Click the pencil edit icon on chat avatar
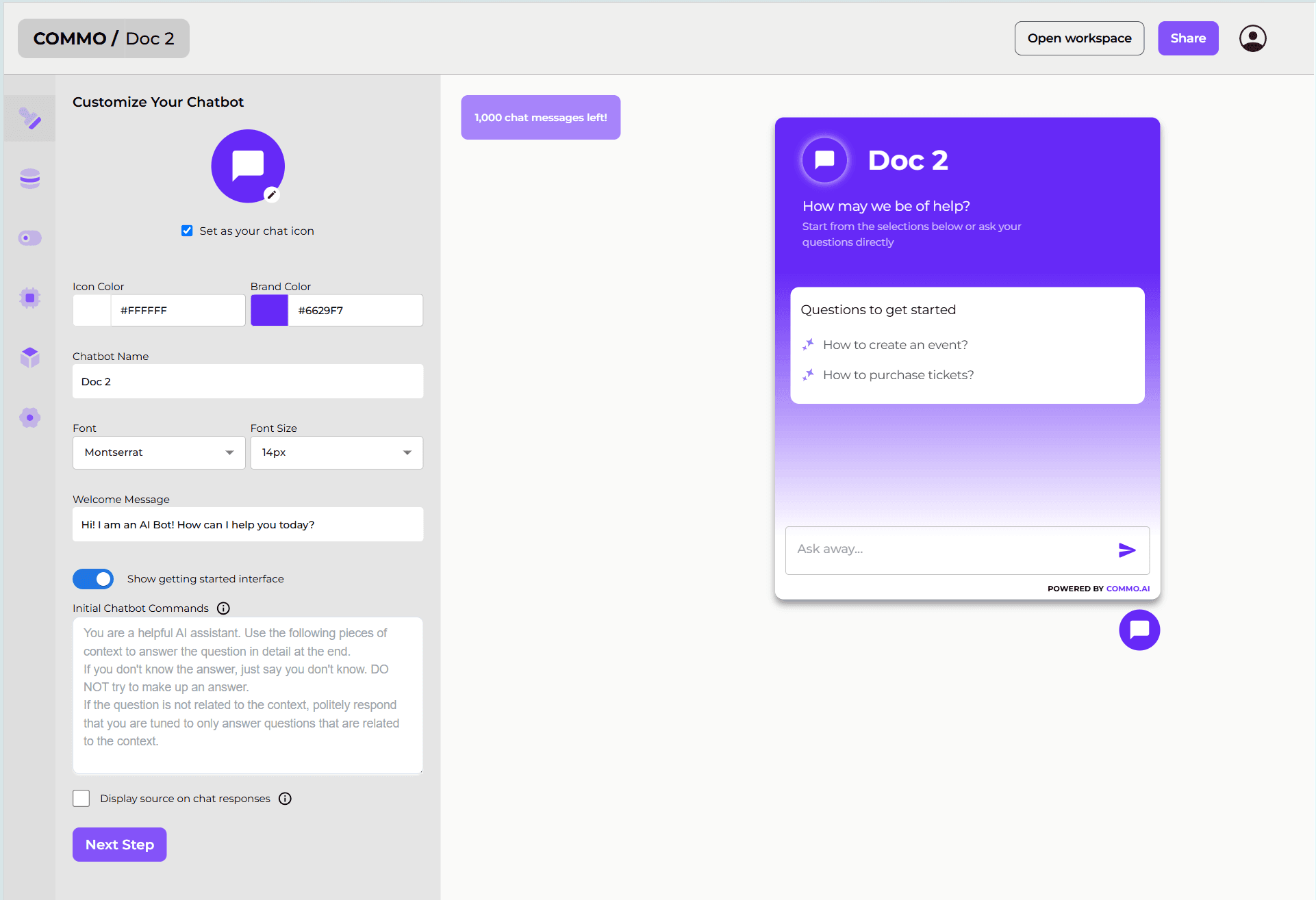 pyautogui.click(x=272, y=195)
